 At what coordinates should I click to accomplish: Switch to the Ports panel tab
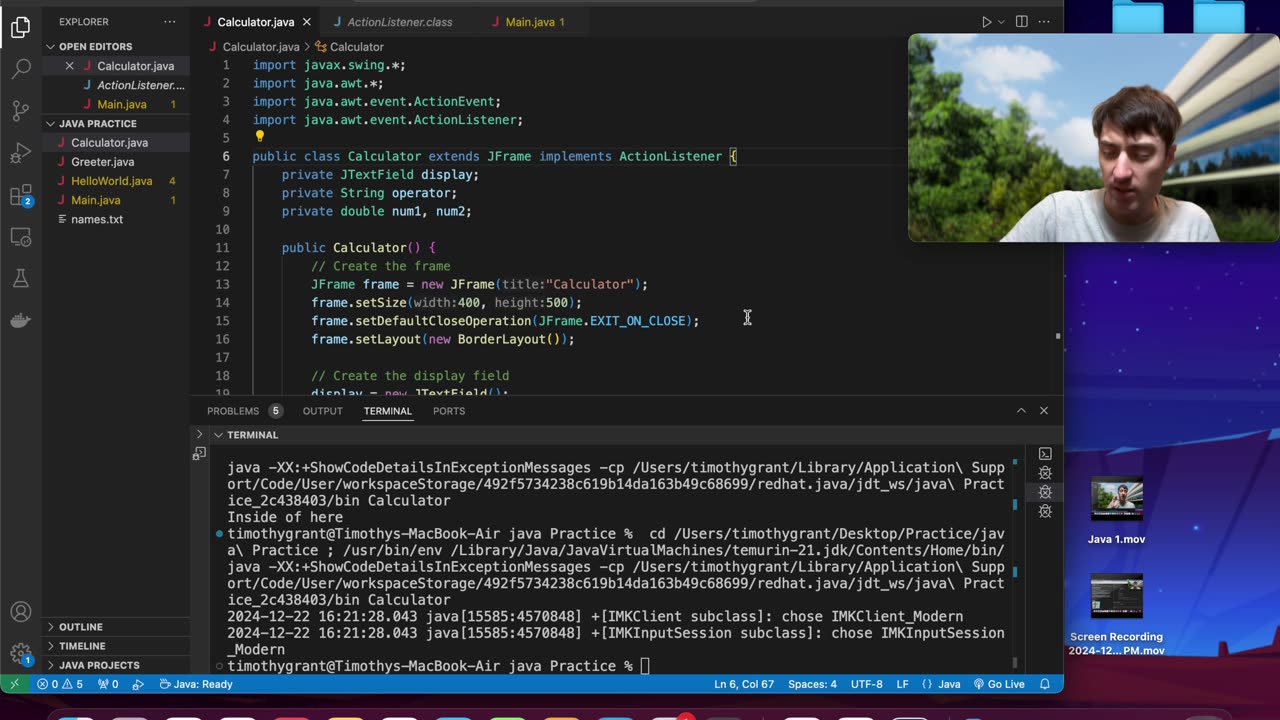449,411
